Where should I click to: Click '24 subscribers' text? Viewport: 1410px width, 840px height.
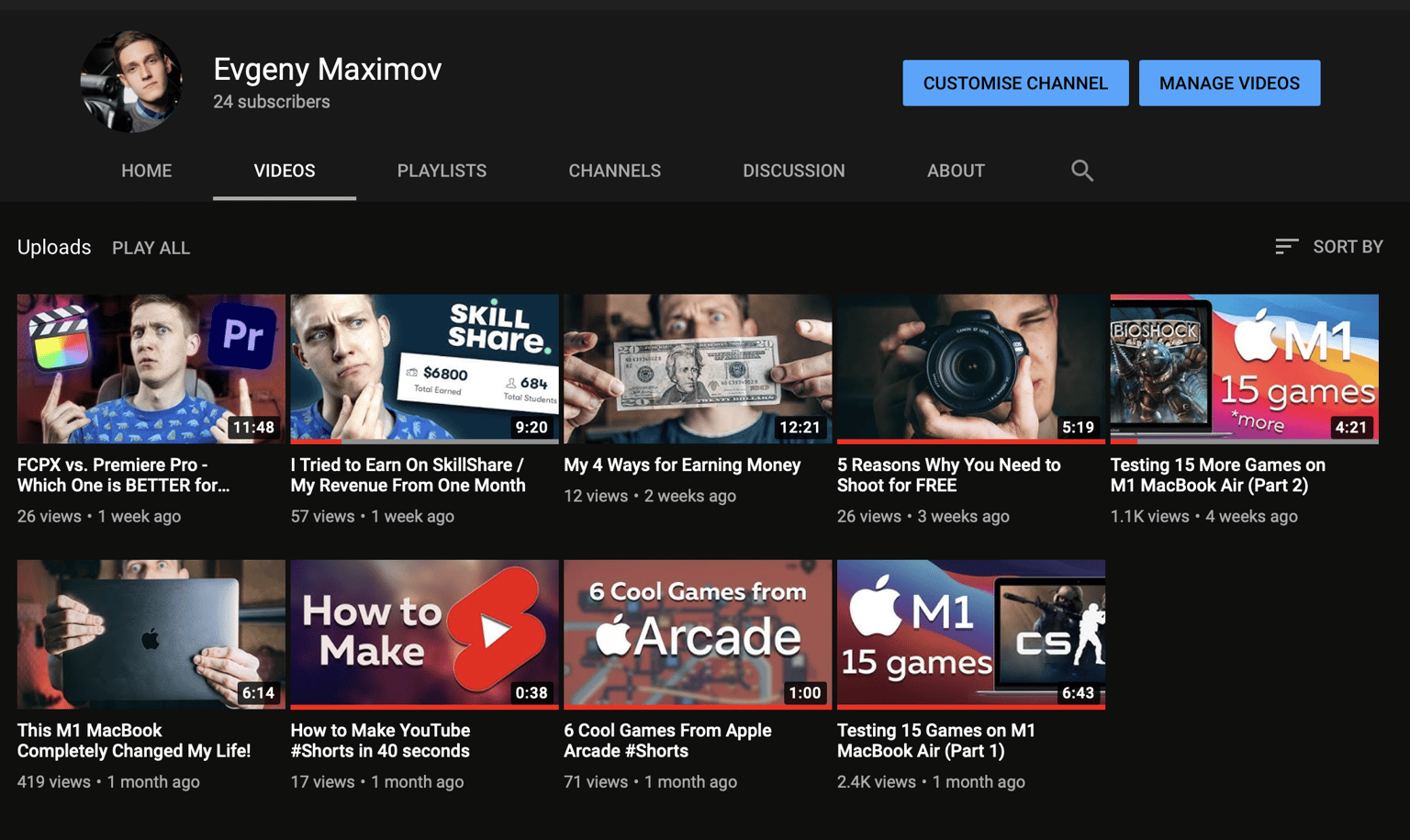[x=272, y=102]
